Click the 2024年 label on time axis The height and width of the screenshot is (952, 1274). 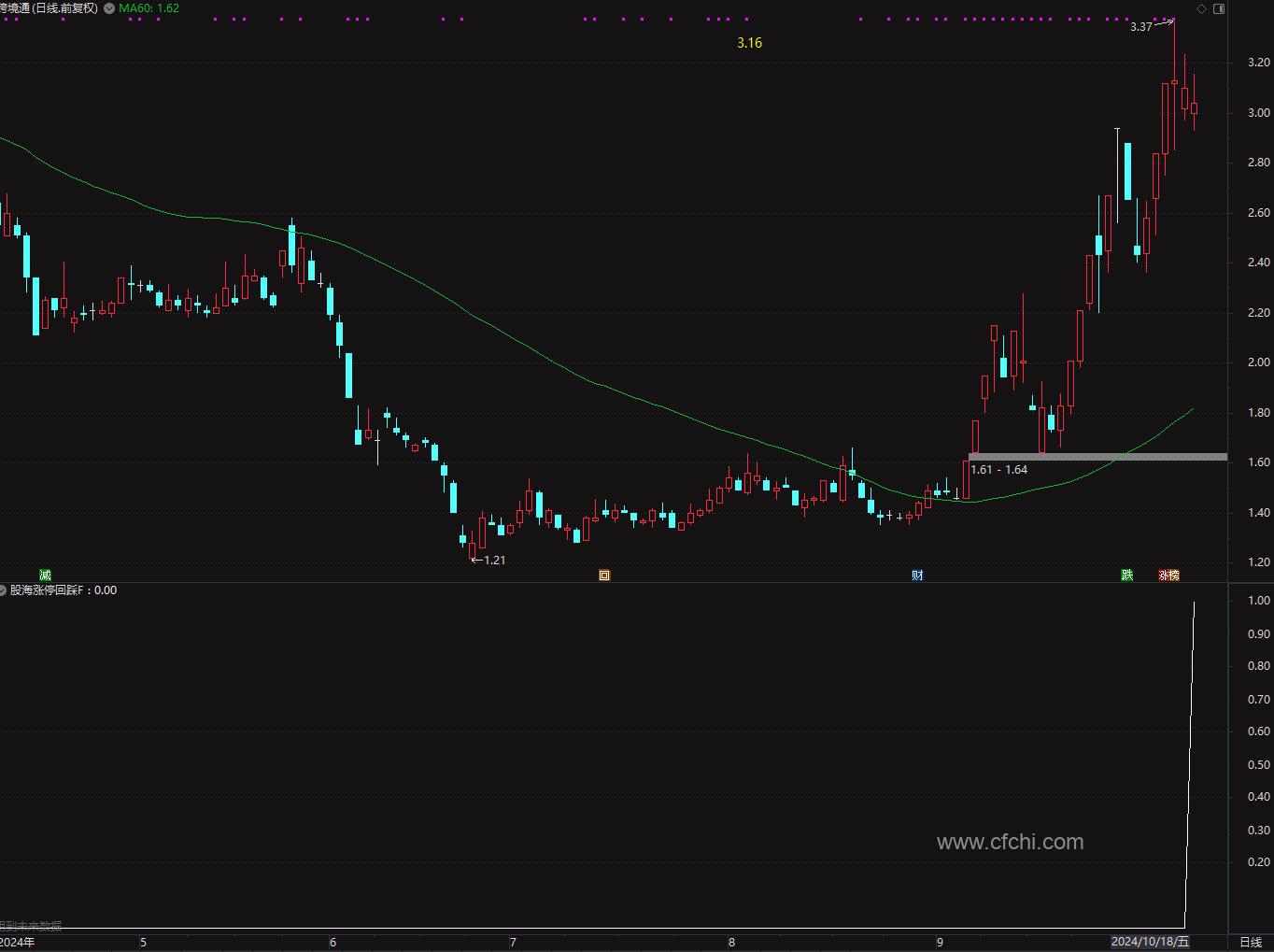point(18,942)
